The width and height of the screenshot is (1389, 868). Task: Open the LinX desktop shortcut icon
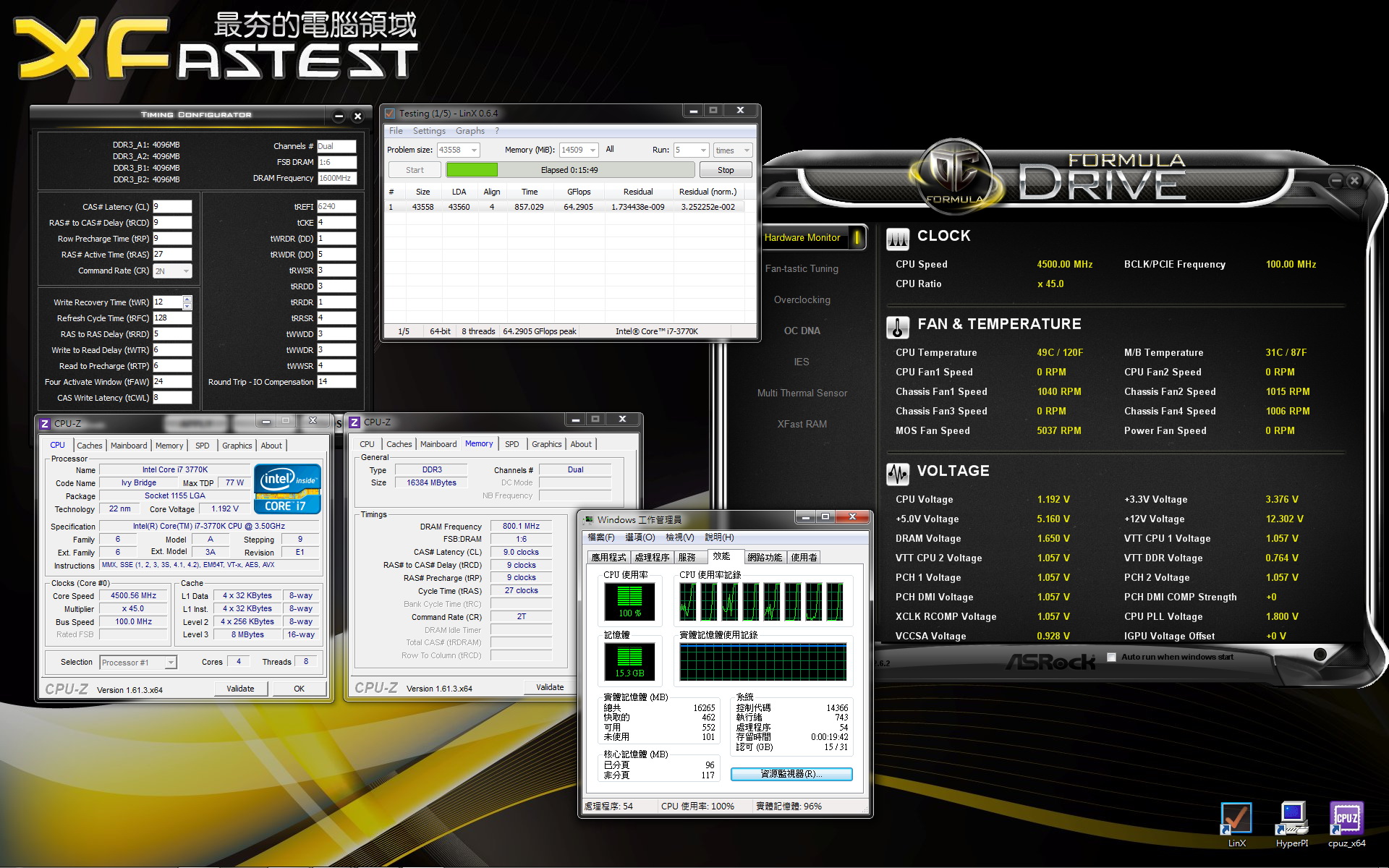pyautogui.click(x=1236, y=818)
